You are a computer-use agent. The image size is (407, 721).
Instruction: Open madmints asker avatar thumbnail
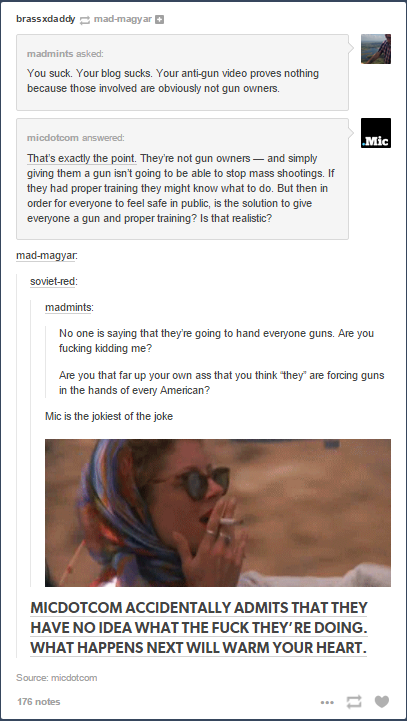tap(376, 49)
